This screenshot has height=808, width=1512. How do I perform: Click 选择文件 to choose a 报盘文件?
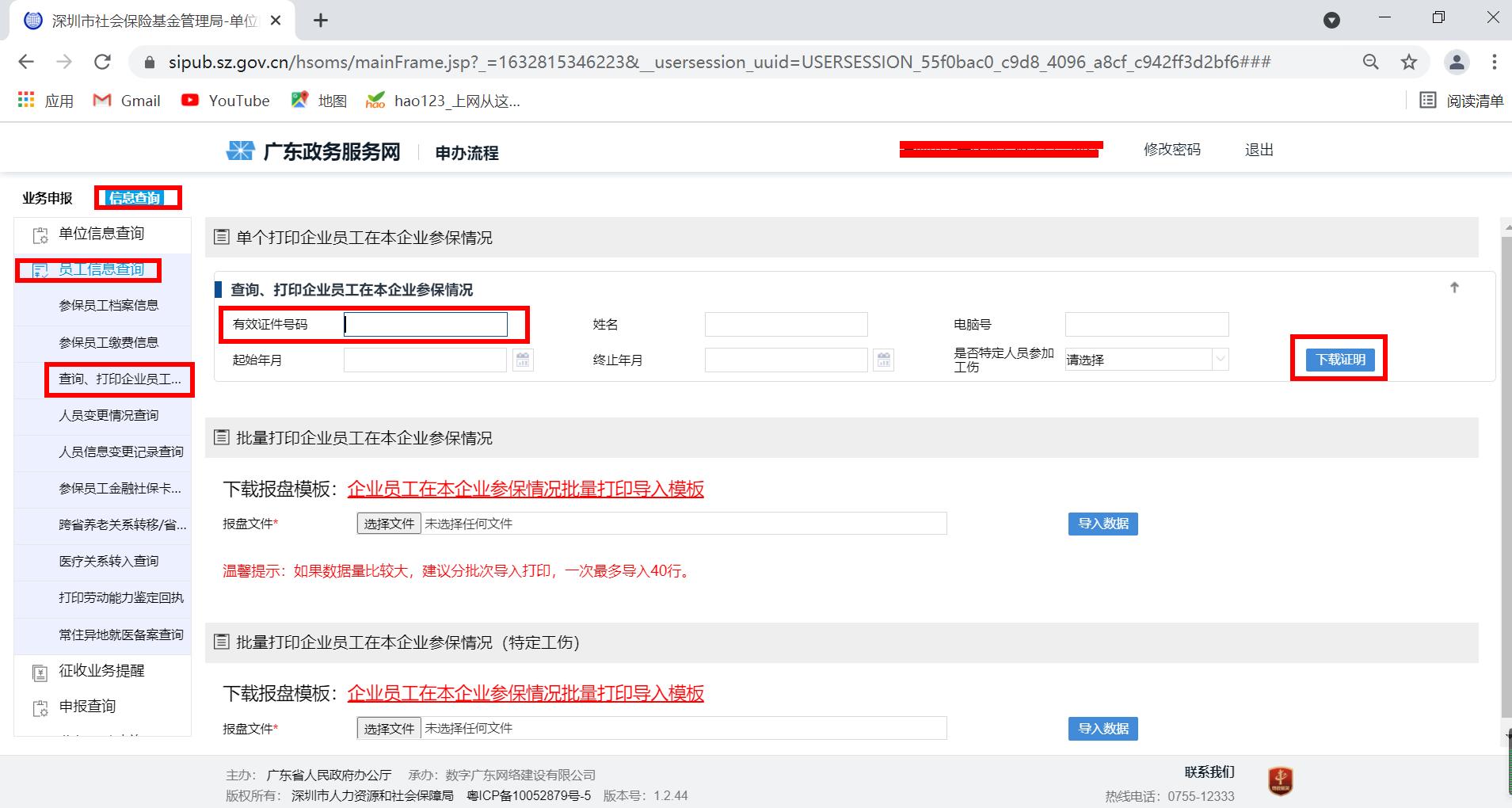coord(388,523)
